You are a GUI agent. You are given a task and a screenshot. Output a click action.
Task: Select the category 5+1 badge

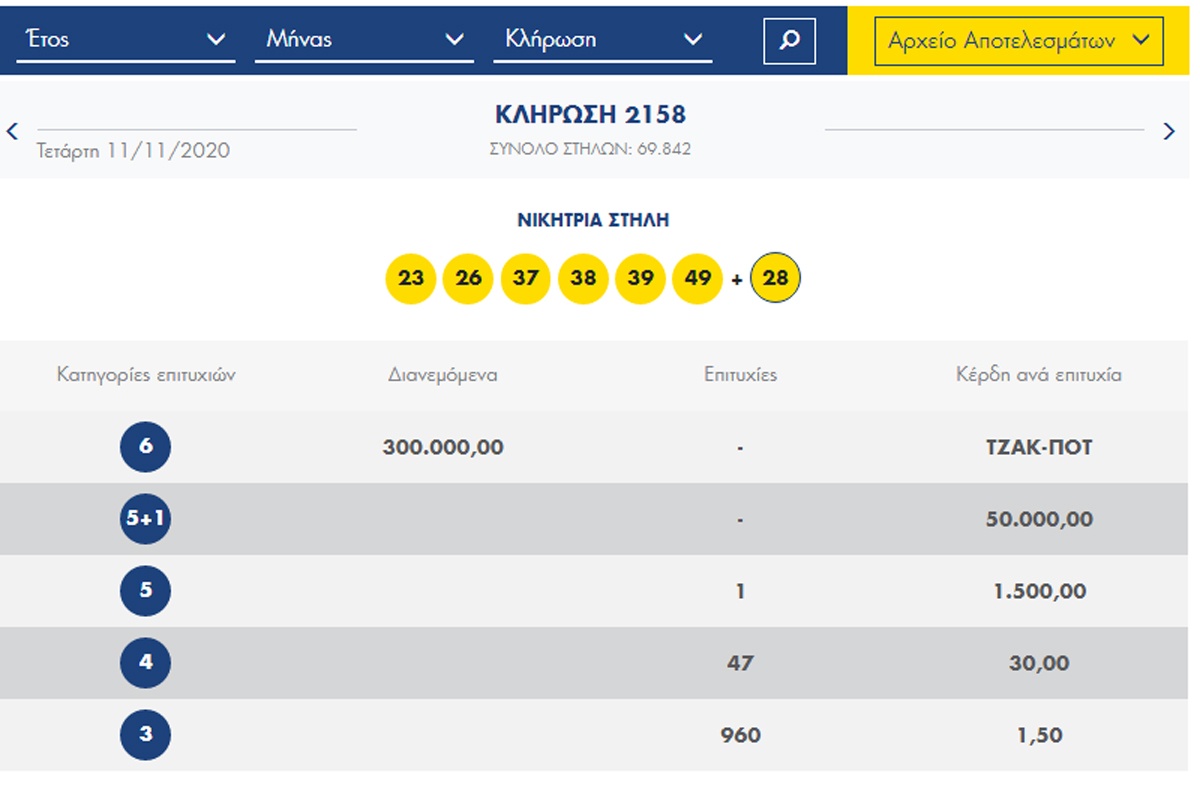(146, 519)
